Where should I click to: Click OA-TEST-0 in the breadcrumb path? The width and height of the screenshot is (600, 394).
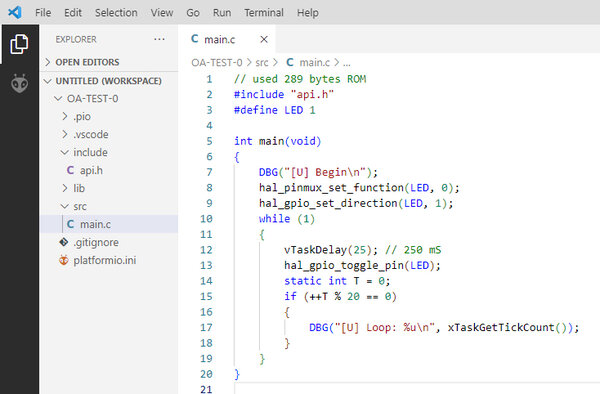click(x=217, y=62)
